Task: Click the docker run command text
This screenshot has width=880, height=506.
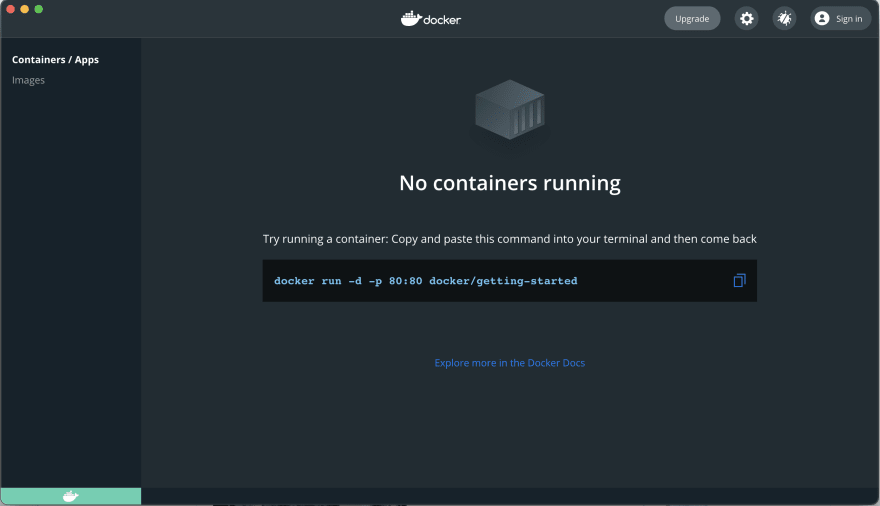Action: (x=425, y=280)
